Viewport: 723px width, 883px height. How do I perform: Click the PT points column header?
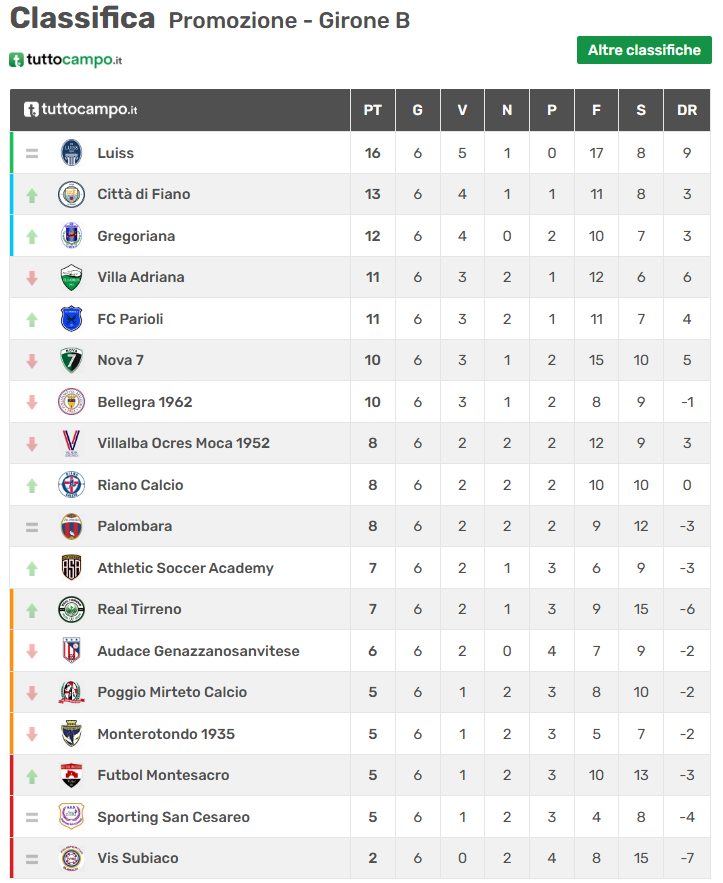click(x=372, y=110)
